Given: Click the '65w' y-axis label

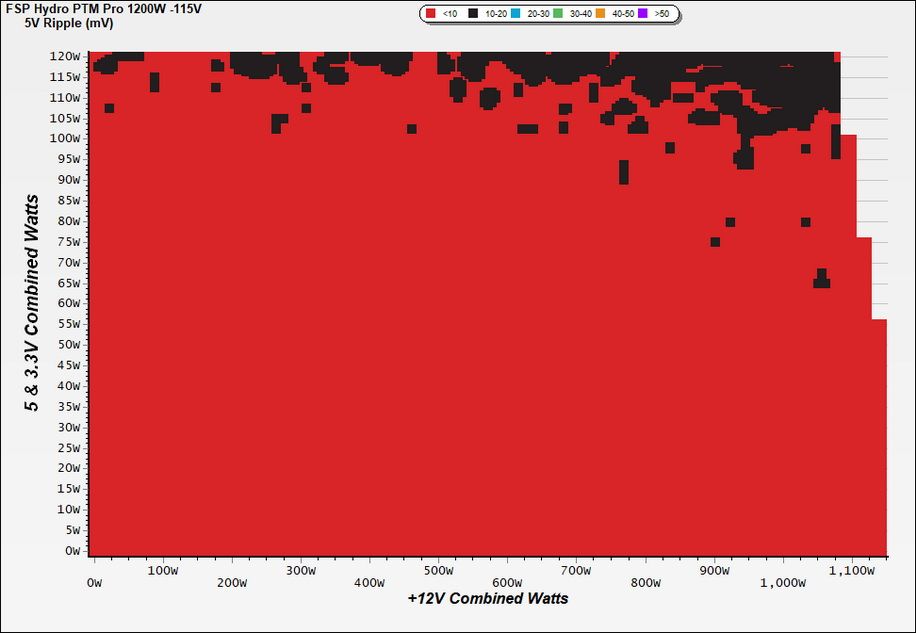Looking at the screenshot, I should click(x=68, y=283).
